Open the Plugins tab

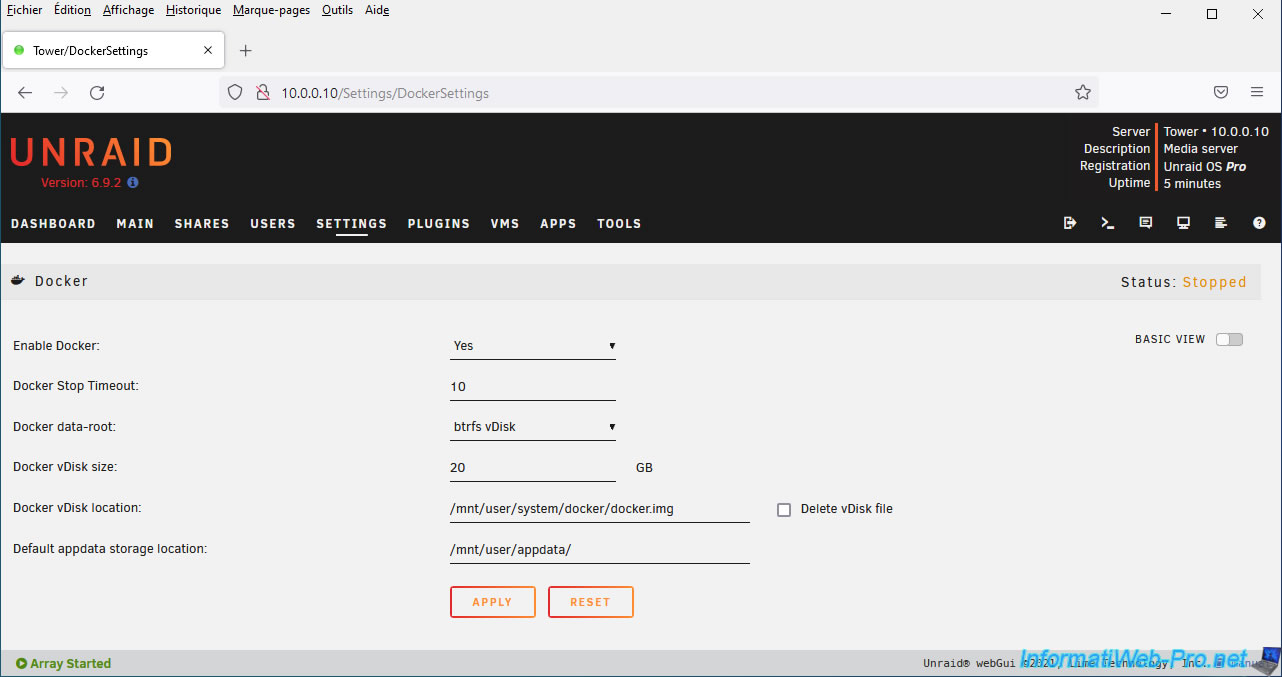[x=438, y=224]
